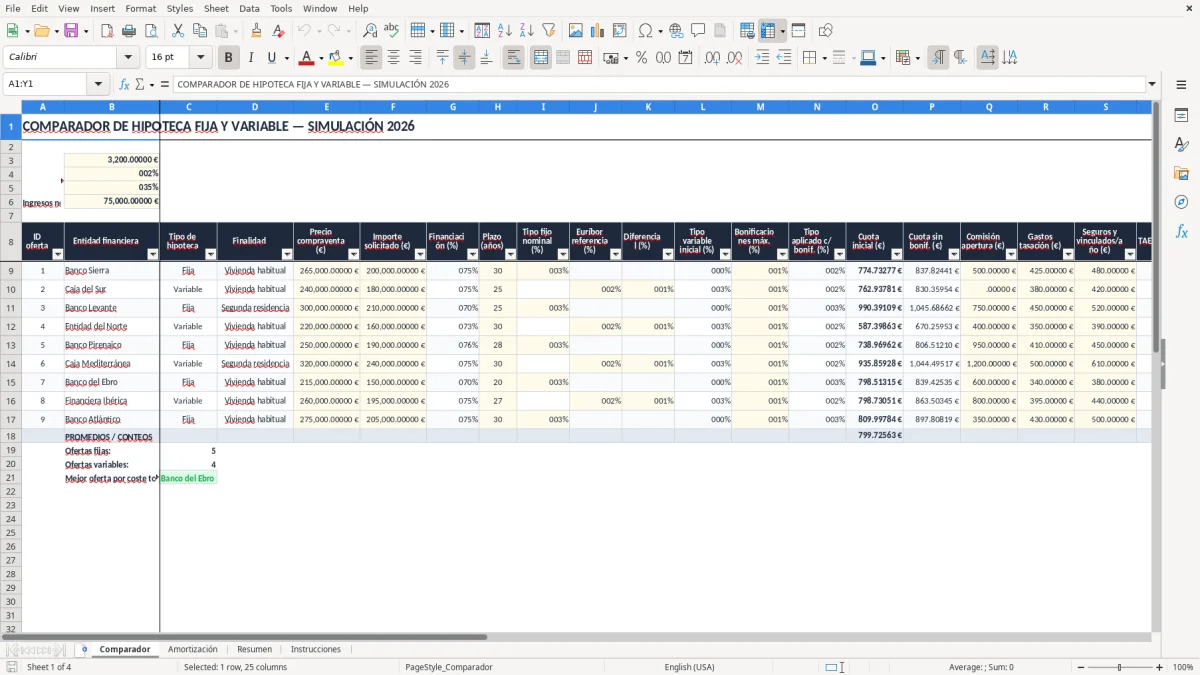The height and width of the screenshot is (675, 1200).
Task: Switch to Resumen sheet tab
Action: tap(254, 649)
